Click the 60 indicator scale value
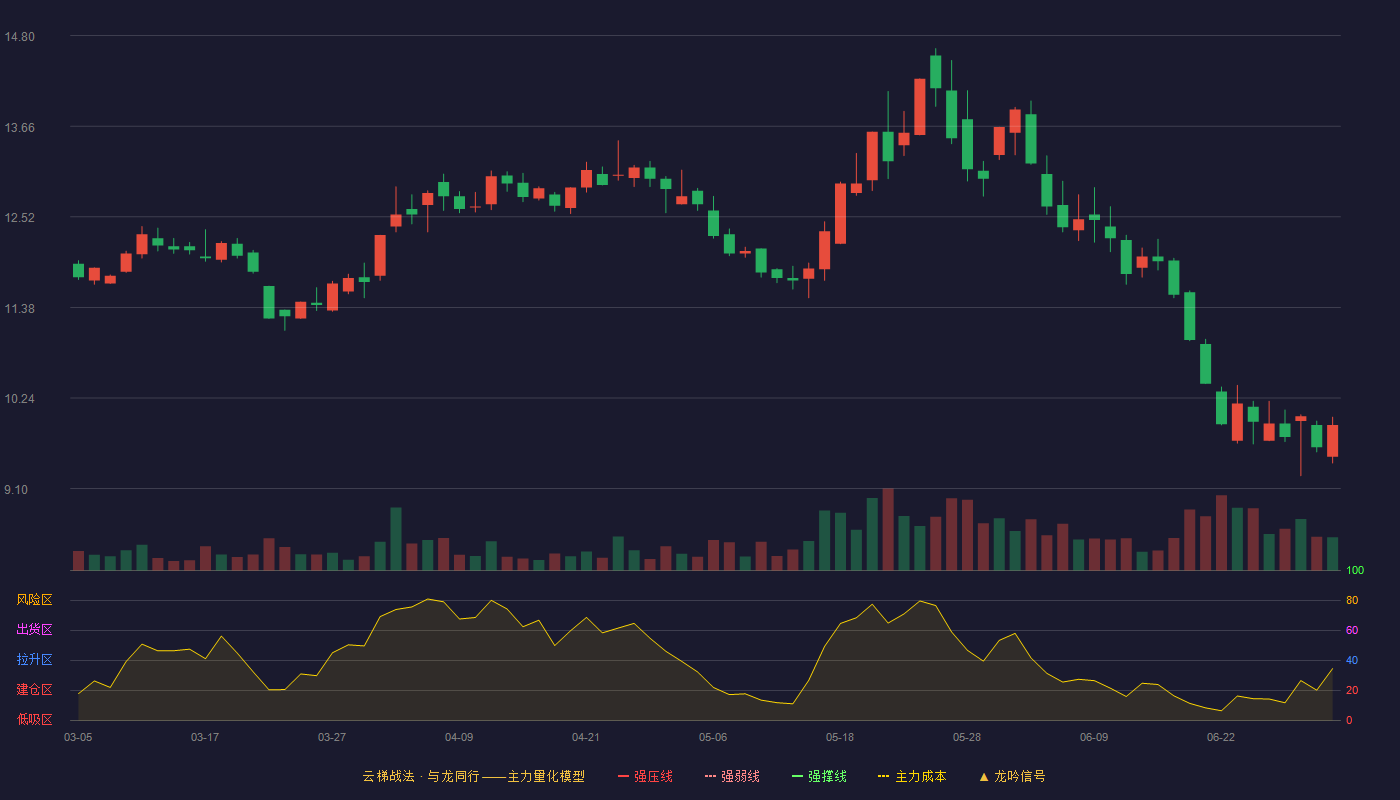This screenshot has width=1400, height=800. [1352, 630]
